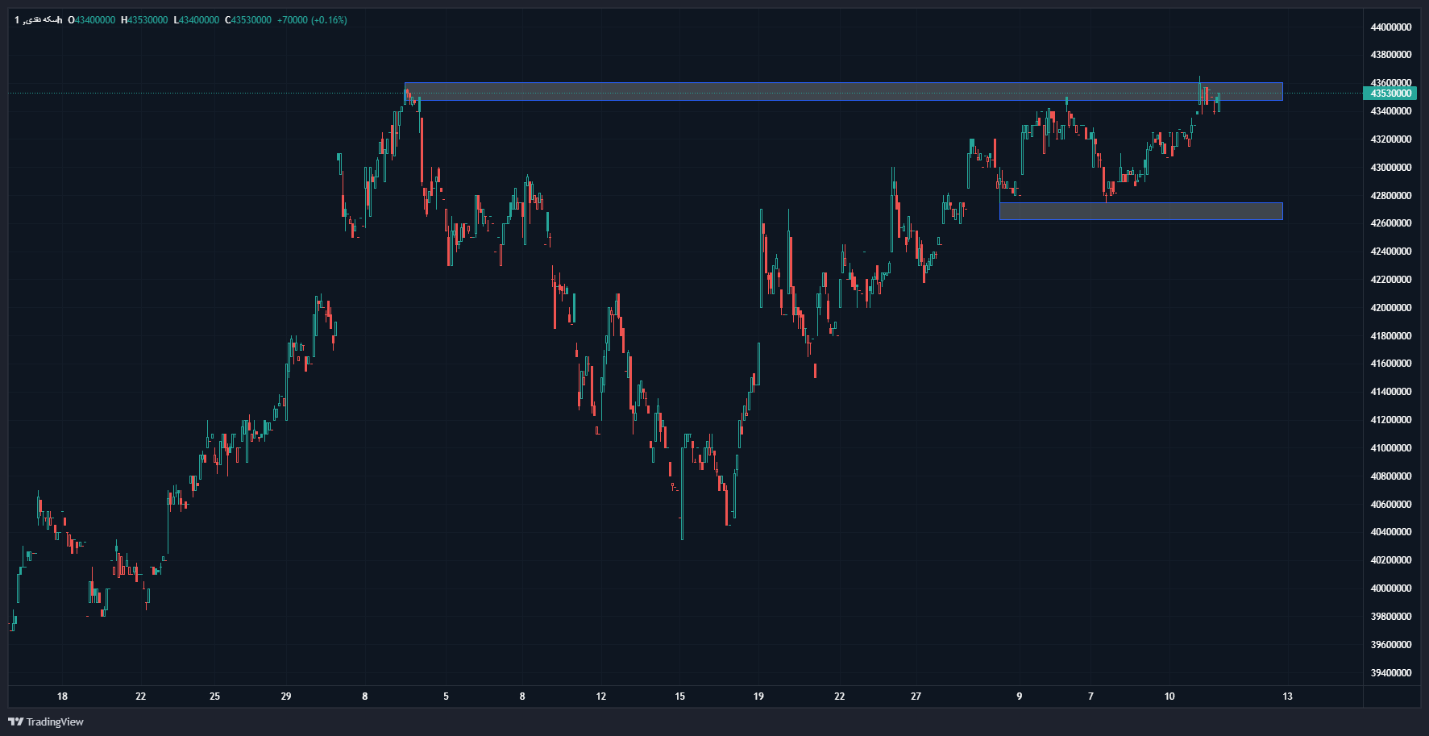Select the lower blue support zone rectangle
Screen dimensions: 1429x736
click(1140, 211)
